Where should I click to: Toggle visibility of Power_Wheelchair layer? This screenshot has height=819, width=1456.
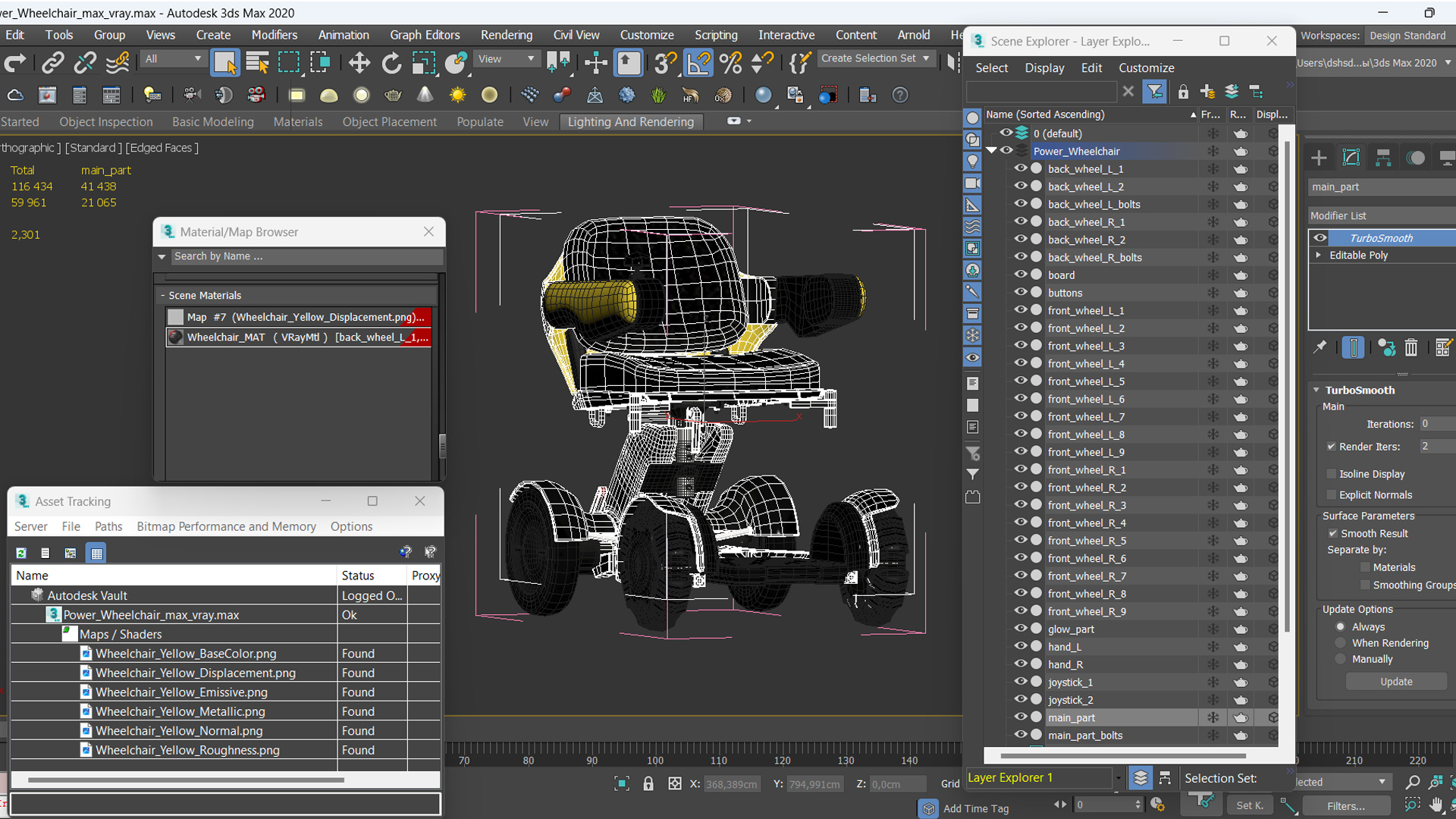1006,151
